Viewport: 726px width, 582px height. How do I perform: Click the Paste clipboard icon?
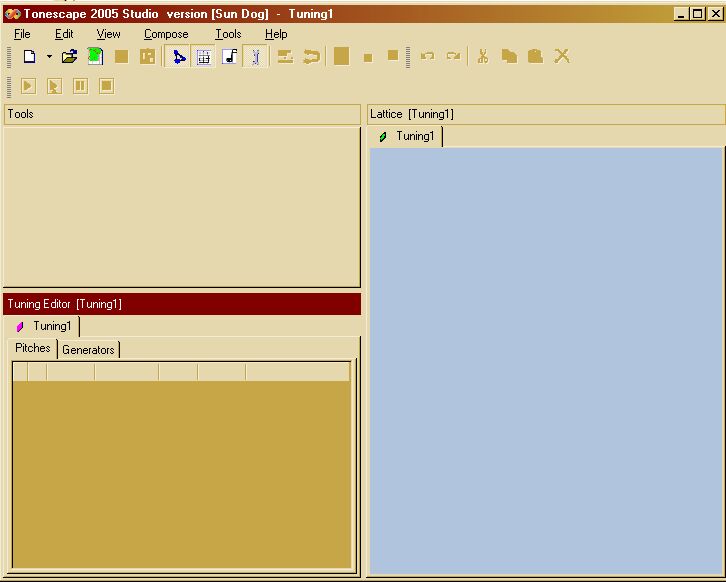click(536, 56)
